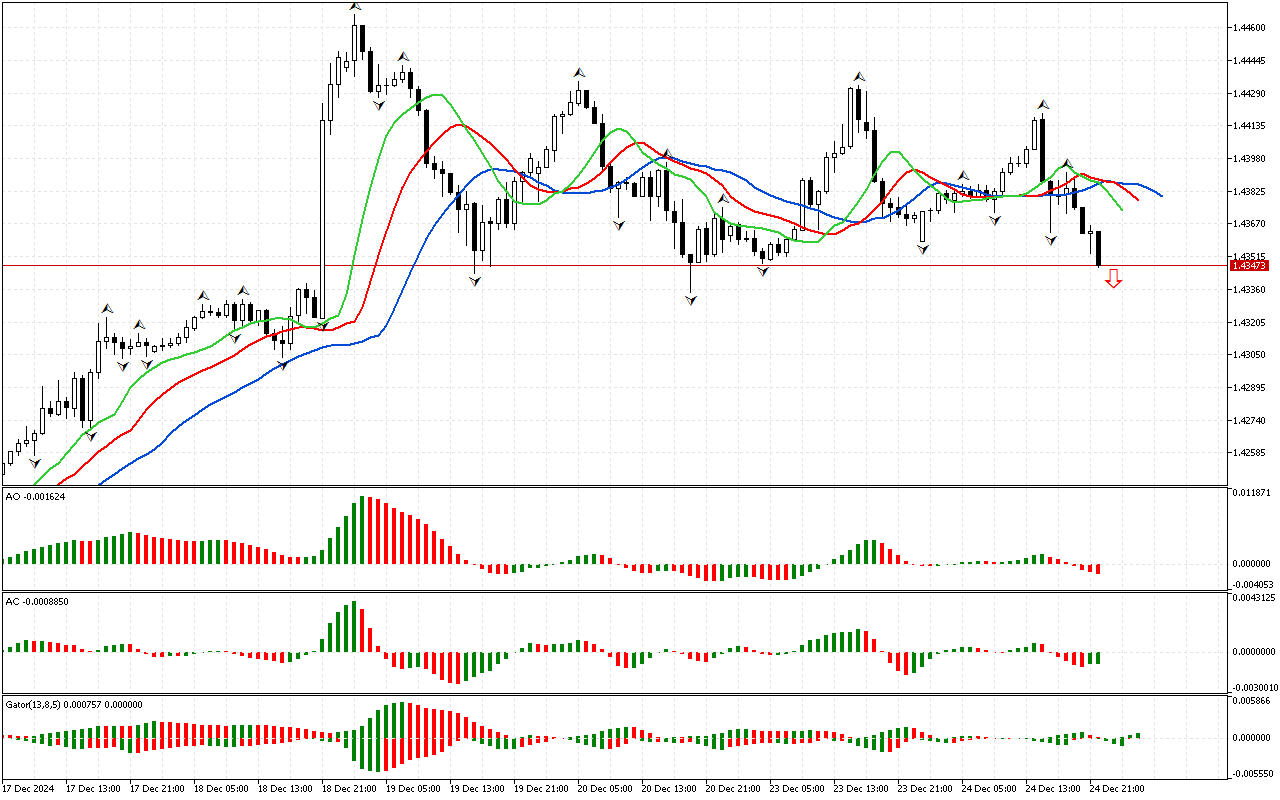Click the 20 Dec 05:00 time label

click(x=605, y=788)
